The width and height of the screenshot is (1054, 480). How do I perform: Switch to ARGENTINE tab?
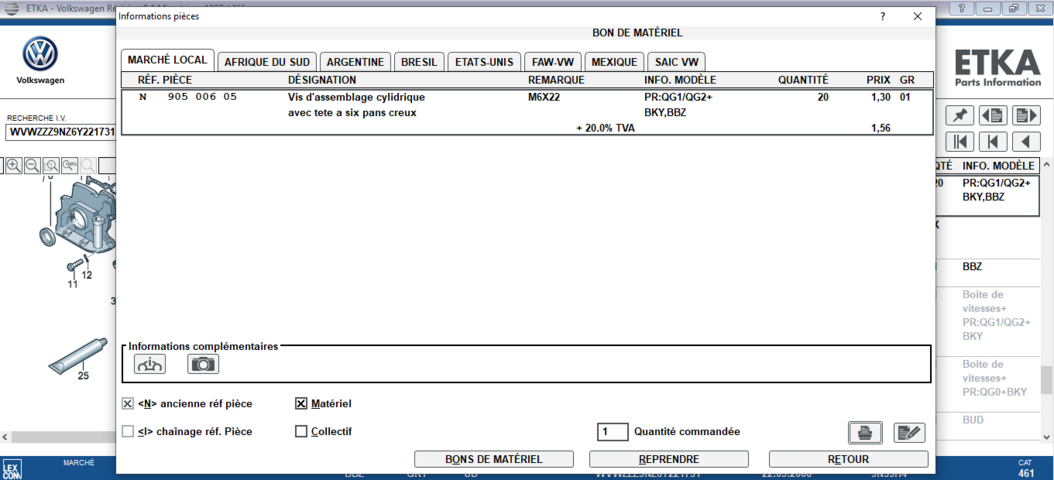tap(356, 62)
